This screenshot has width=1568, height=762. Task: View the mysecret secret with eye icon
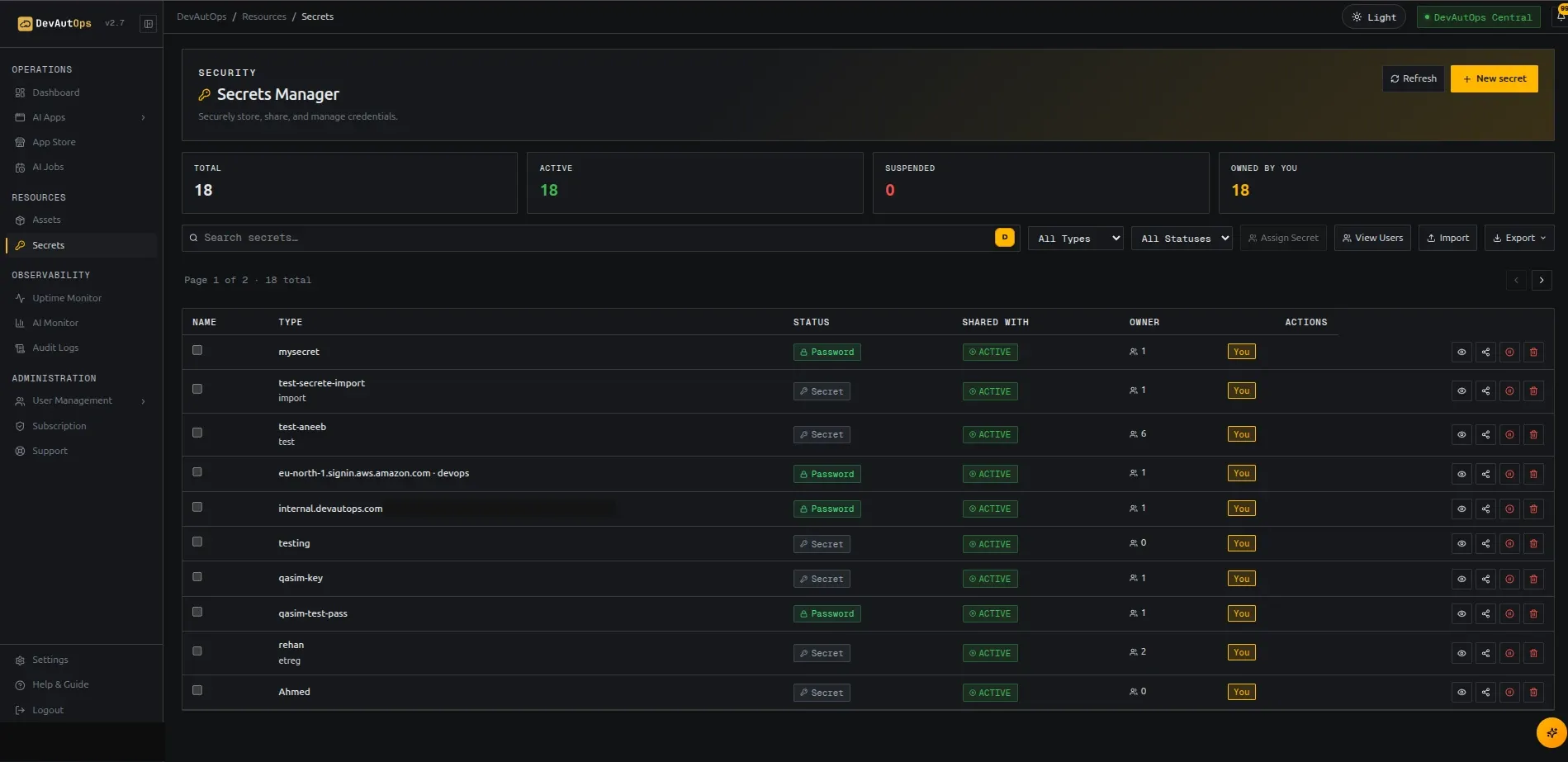(1461, 352)
